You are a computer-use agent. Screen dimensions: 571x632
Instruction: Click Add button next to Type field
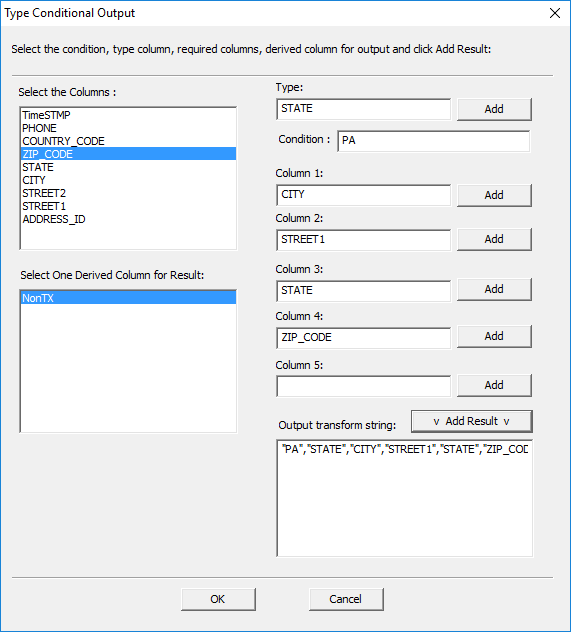pos(494,109)
